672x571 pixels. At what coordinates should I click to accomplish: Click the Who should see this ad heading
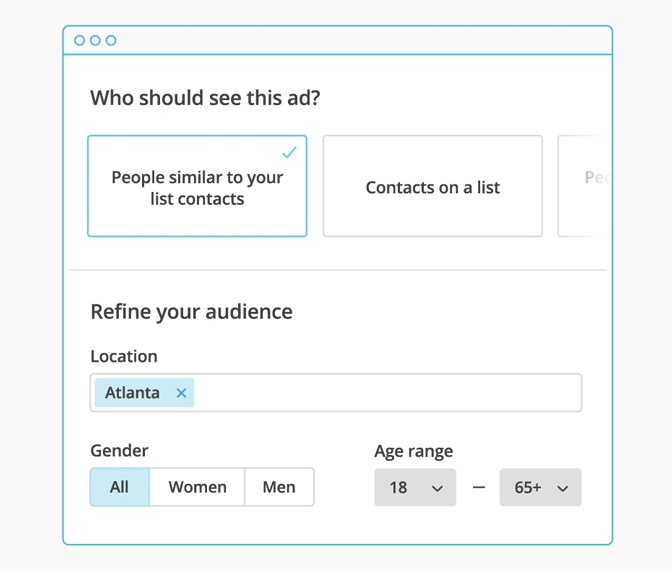point(205,98)
